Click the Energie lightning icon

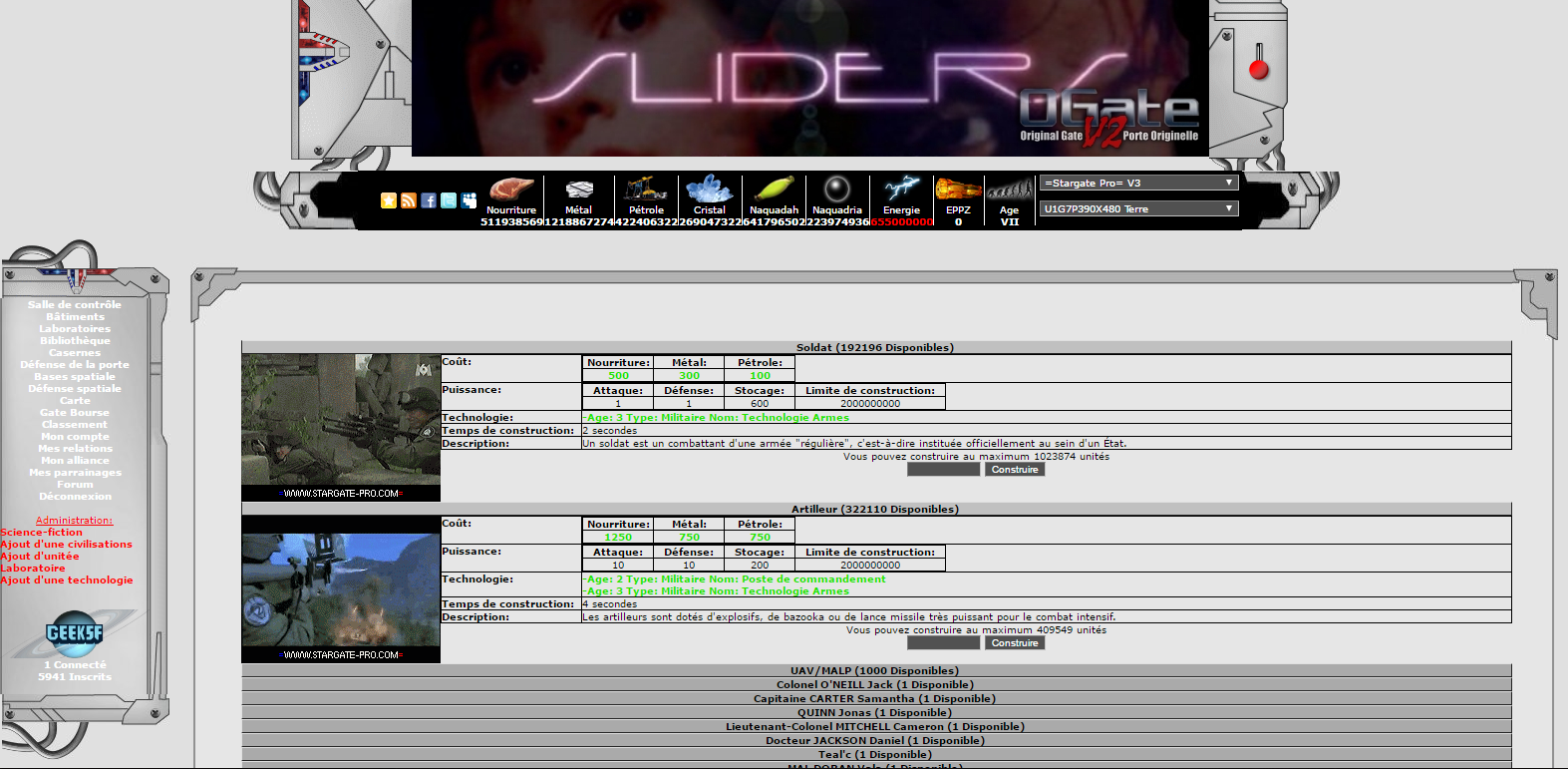click(x=901, y=189)
